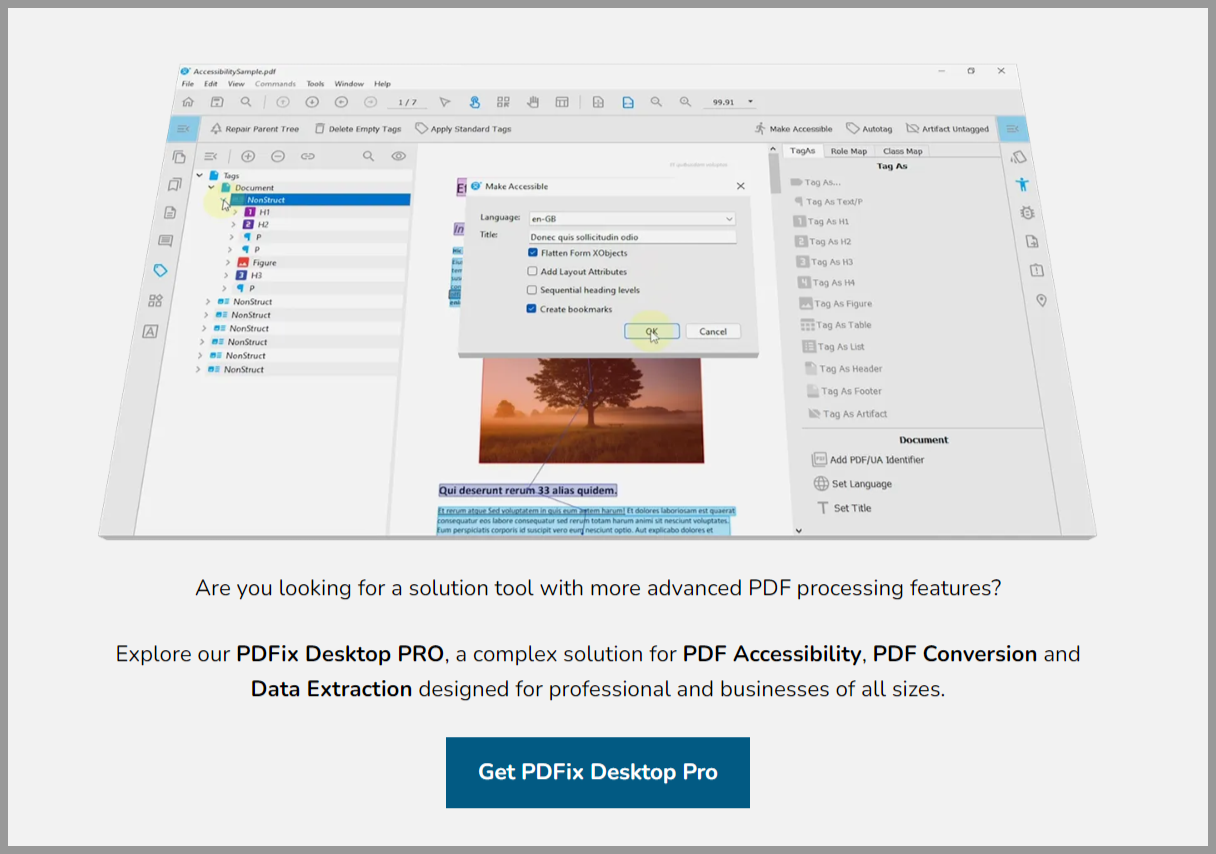Disable Flatten Form XObjects
The width and height of the screenshot is (1216, 854).
[534, 253]
